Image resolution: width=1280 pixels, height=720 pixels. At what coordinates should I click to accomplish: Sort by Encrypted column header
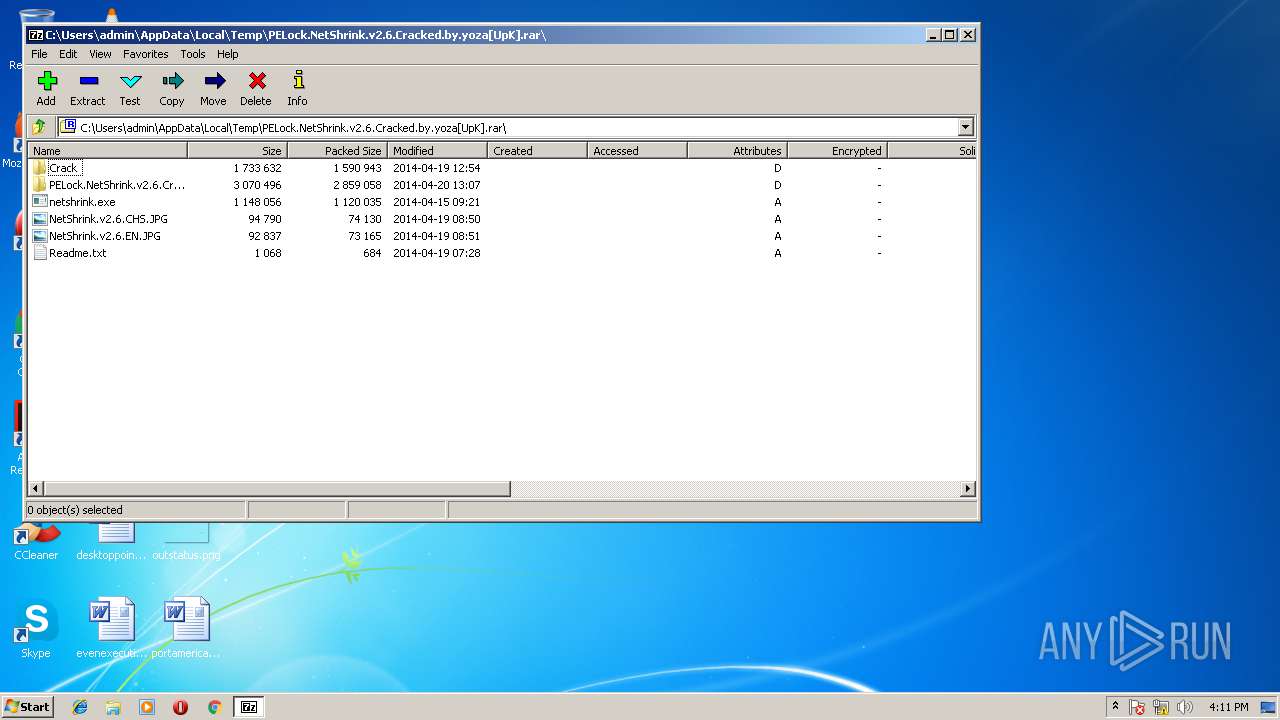coord(837,151)
